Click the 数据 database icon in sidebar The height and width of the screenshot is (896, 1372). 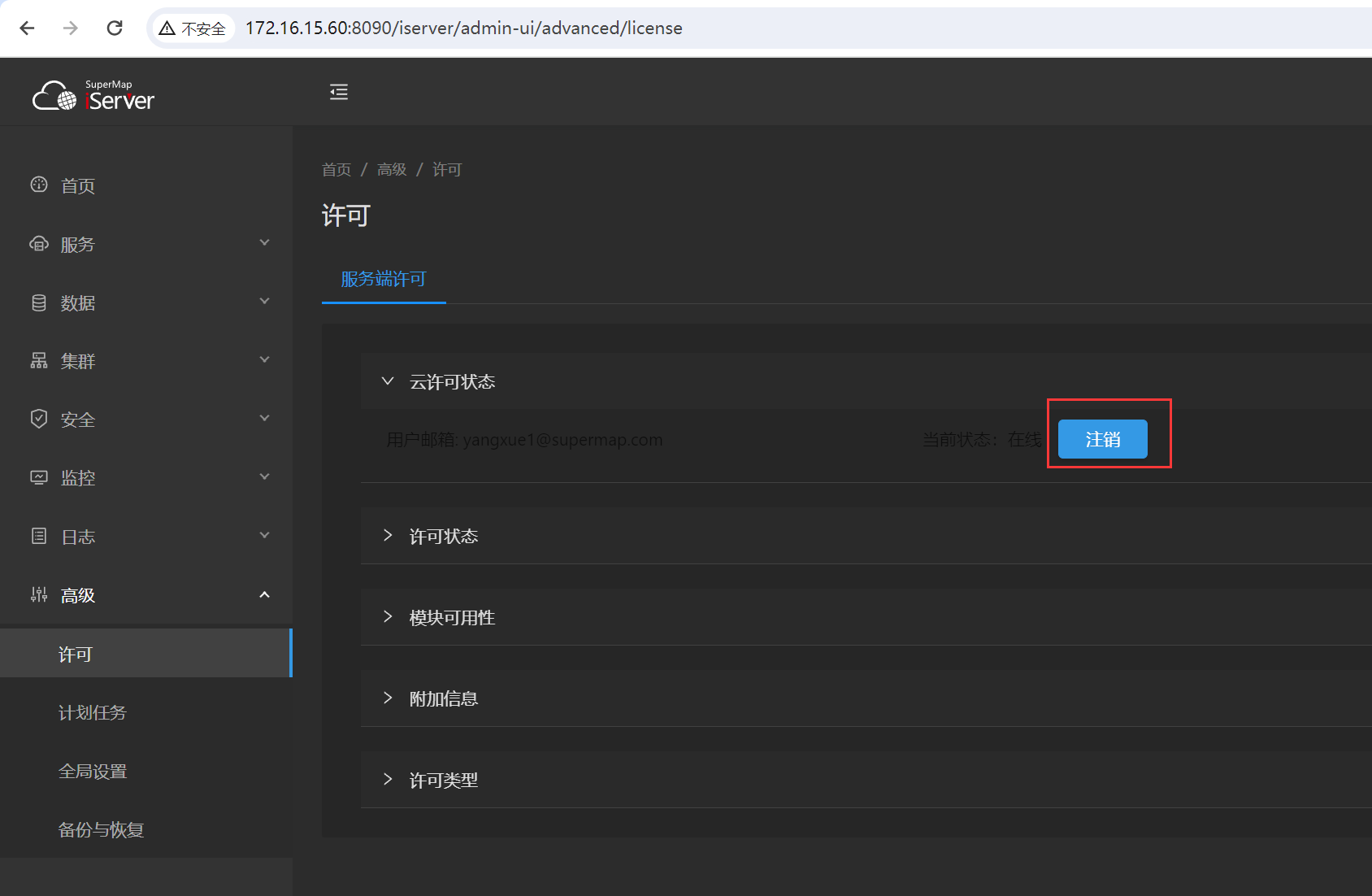(x=39, y=302)
